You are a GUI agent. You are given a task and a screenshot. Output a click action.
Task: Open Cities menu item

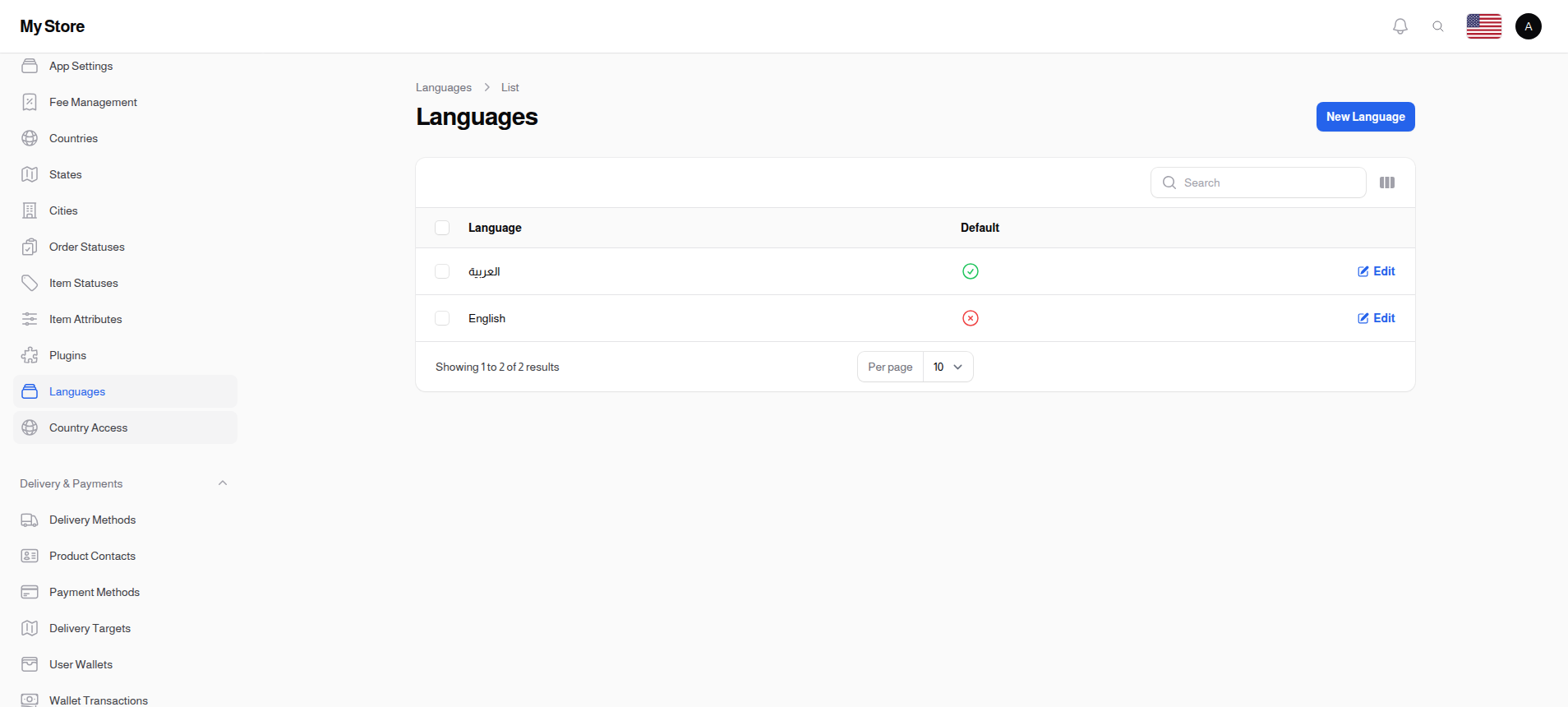[125, 210]
